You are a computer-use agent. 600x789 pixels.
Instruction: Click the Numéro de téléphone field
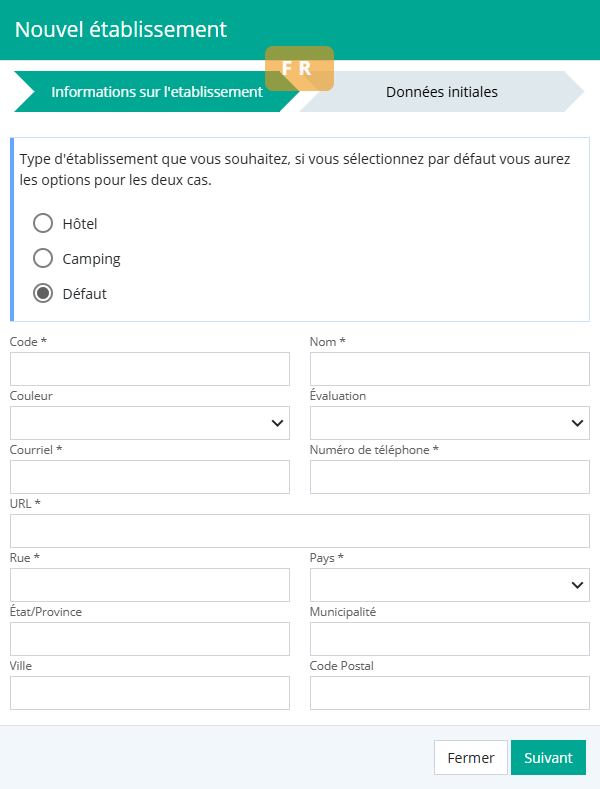(450, 477)
